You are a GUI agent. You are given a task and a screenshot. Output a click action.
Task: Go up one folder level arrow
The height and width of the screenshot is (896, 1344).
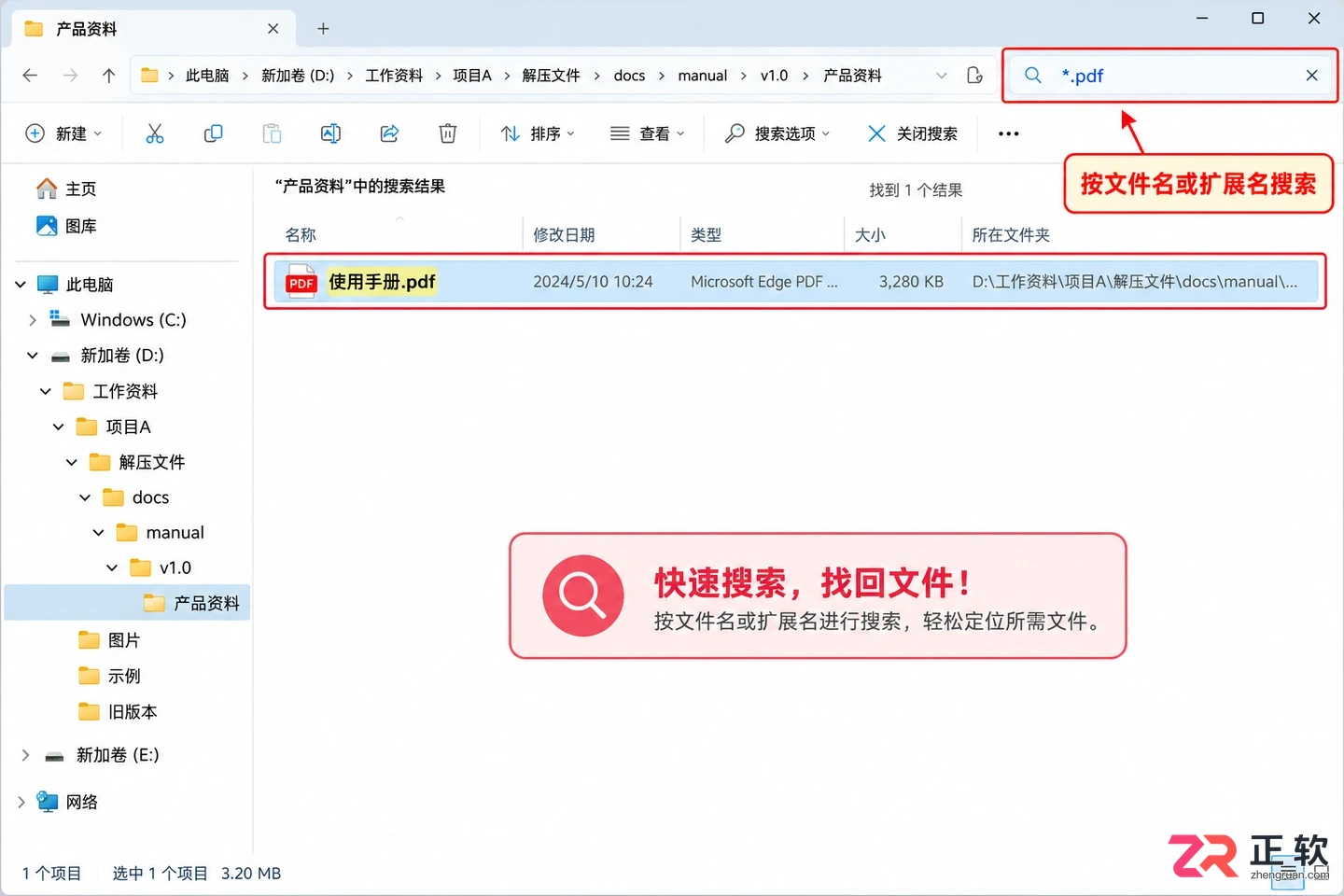(x=108, y=76)
